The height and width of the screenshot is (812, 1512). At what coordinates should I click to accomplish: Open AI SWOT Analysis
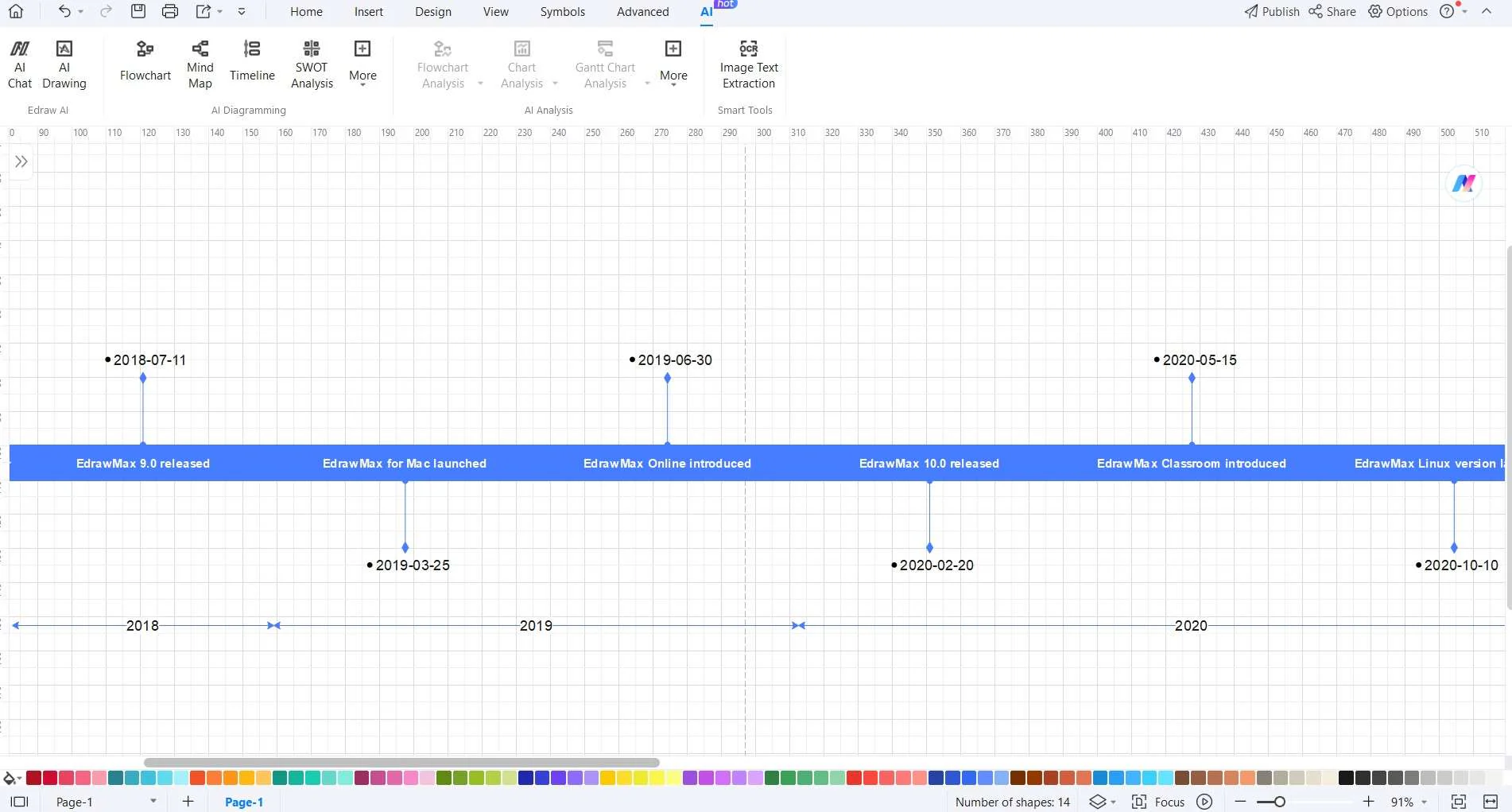coord(312,64)
